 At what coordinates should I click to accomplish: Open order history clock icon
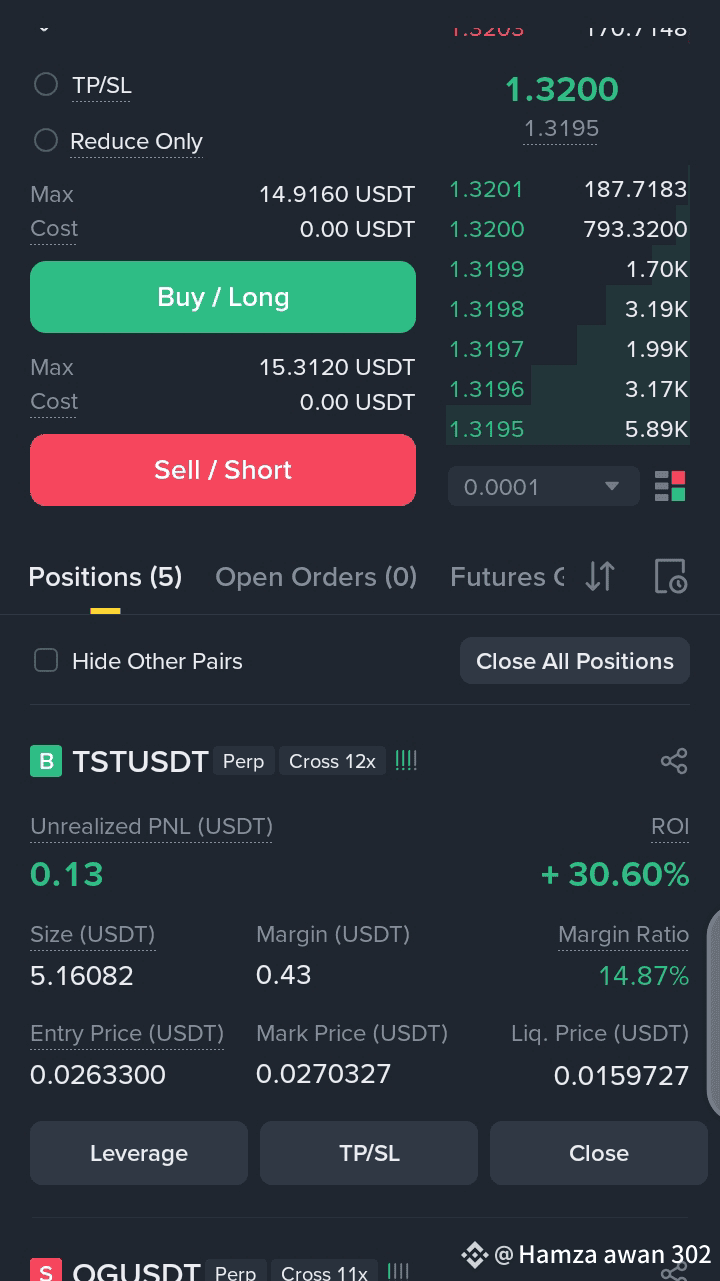tap(670, 576)
